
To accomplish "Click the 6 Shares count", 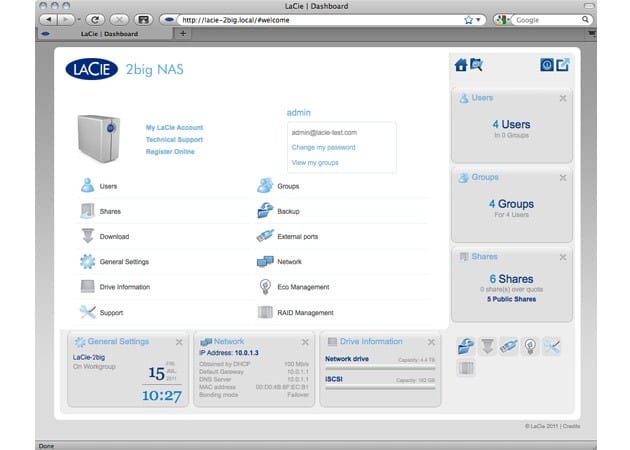I will pyautogui.click(x=511, y=279).
